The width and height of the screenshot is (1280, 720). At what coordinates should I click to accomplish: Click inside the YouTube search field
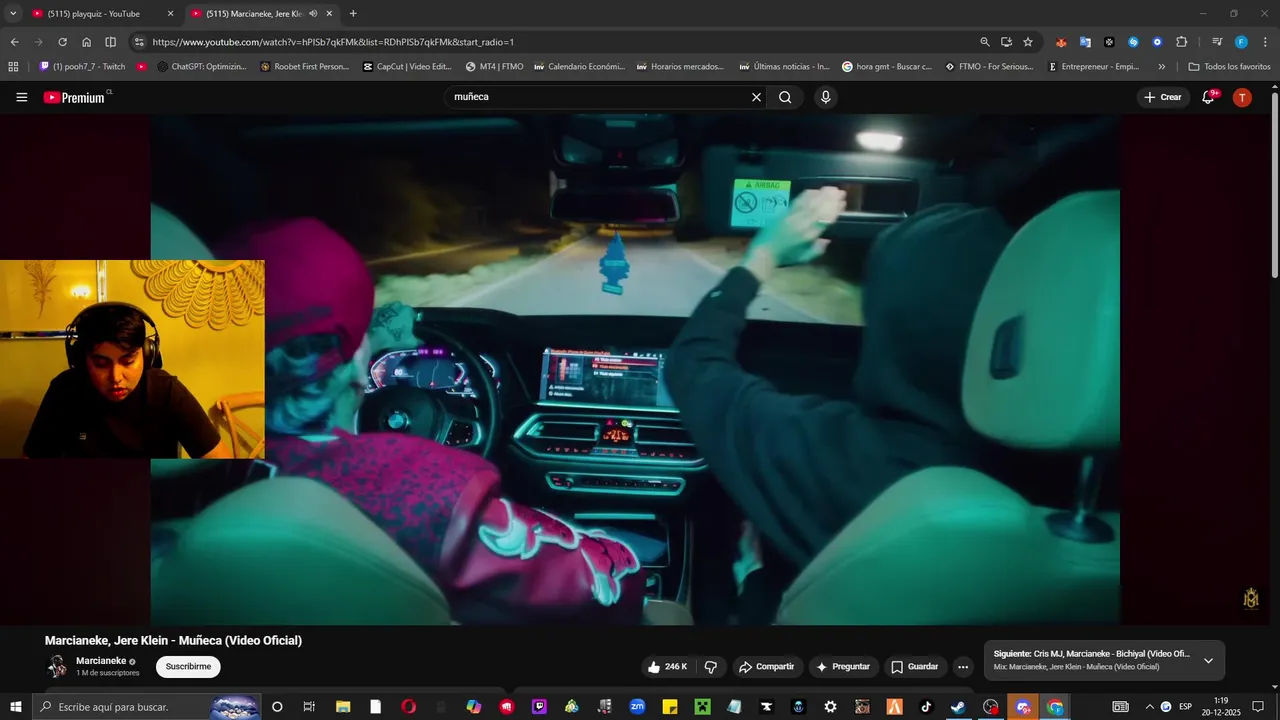tap(600, 97)
